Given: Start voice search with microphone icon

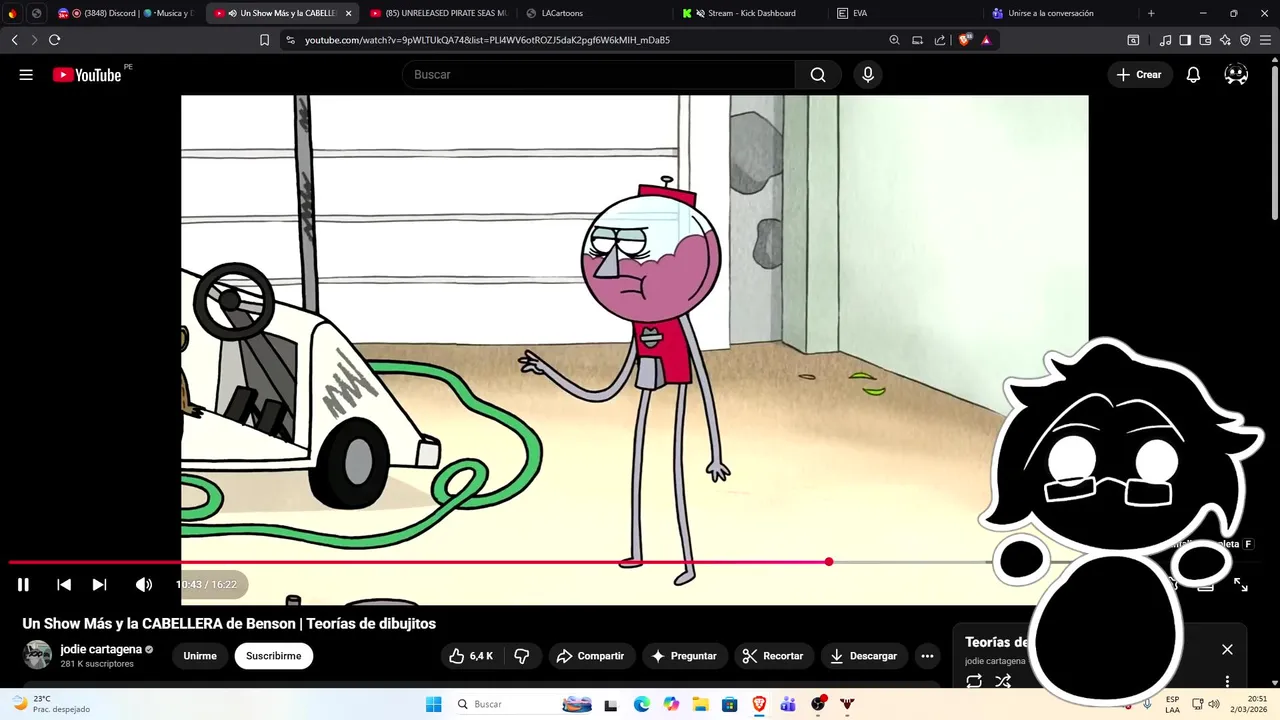Looking at the screenshot, I should pos(868,75).
